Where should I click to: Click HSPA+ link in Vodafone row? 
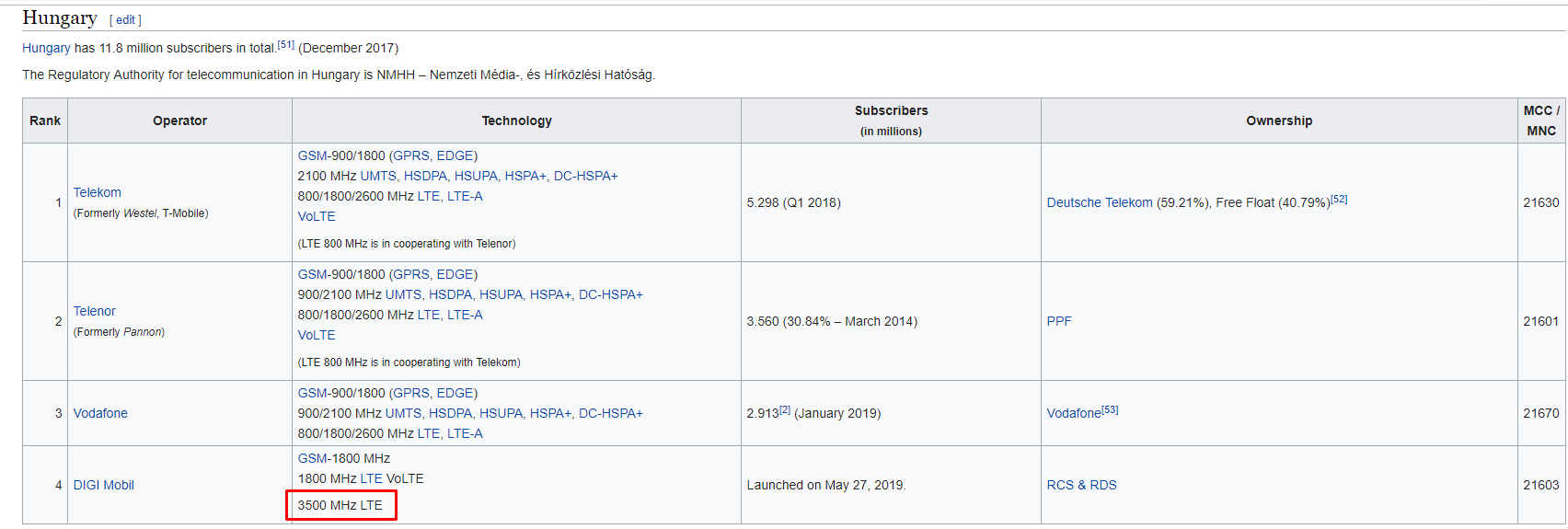551,413
